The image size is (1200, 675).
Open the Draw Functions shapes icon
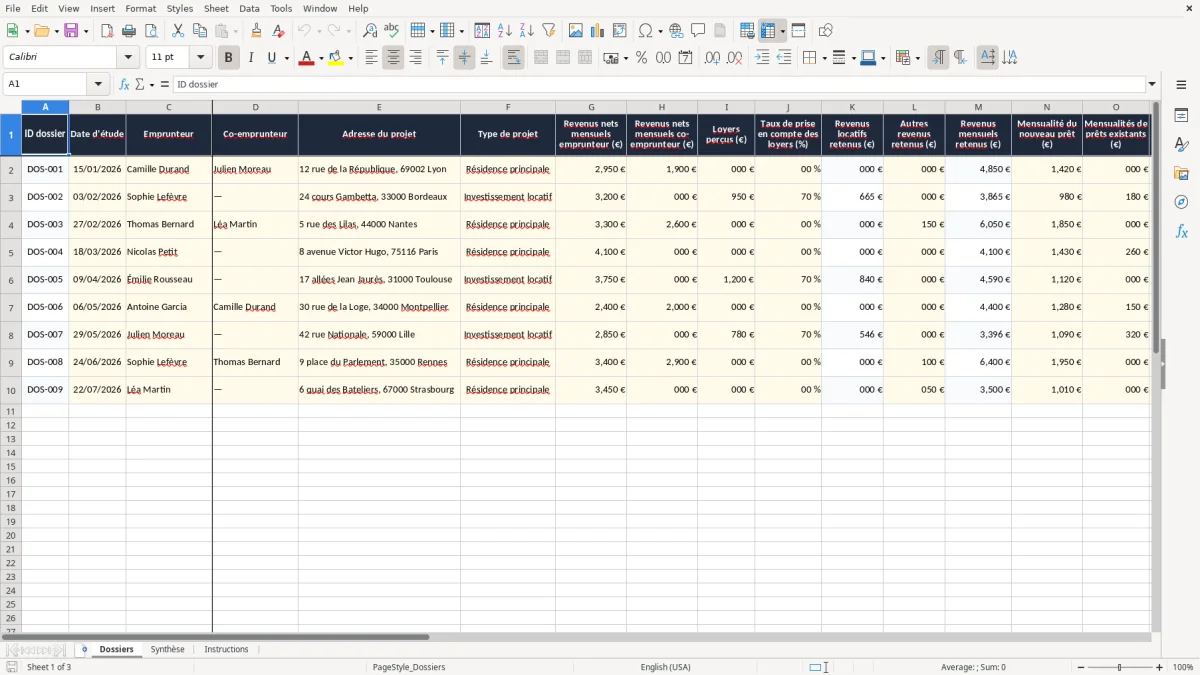pyautogui.click(x=825, y=31)
